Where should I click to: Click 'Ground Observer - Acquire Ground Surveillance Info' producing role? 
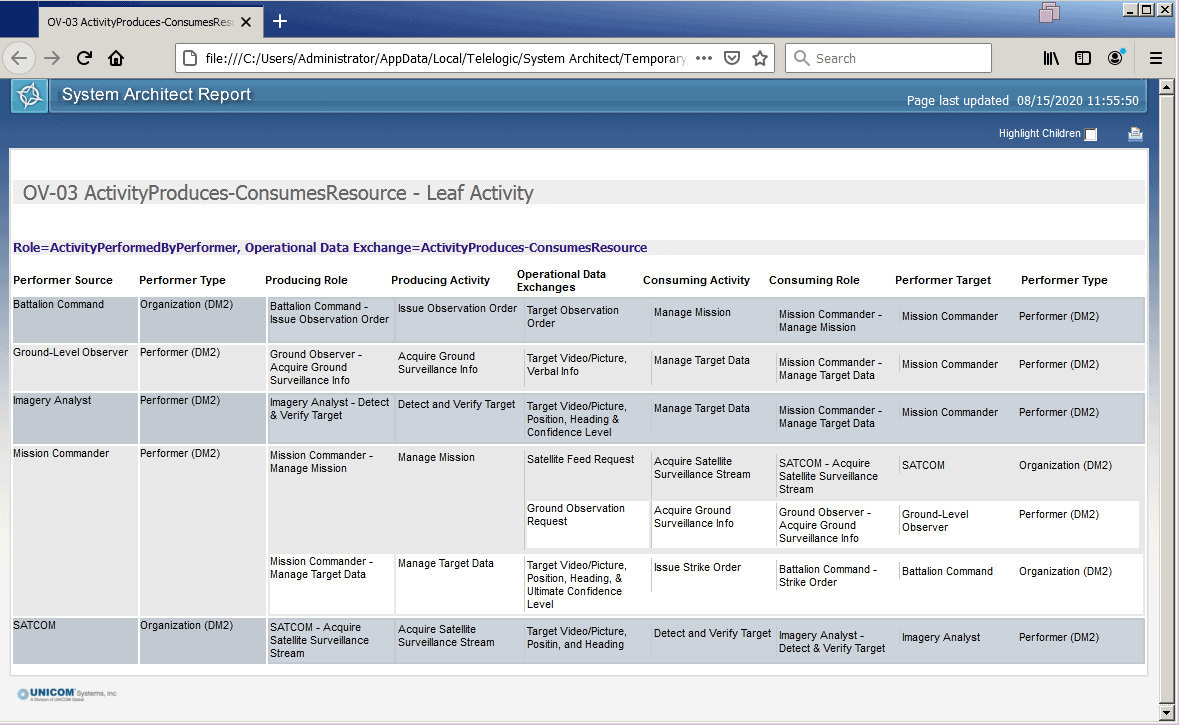point(316,367)
